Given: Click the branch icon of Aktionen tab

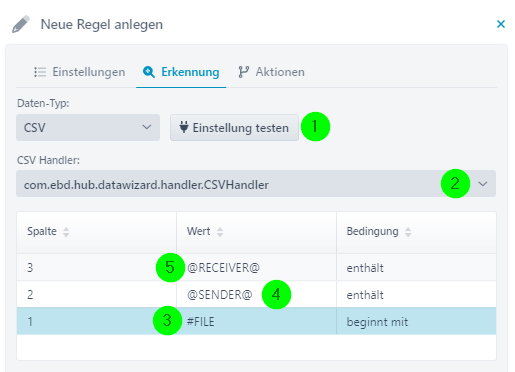Looking at the screenshot, I should pyautogui.click(x=243, y=72).
